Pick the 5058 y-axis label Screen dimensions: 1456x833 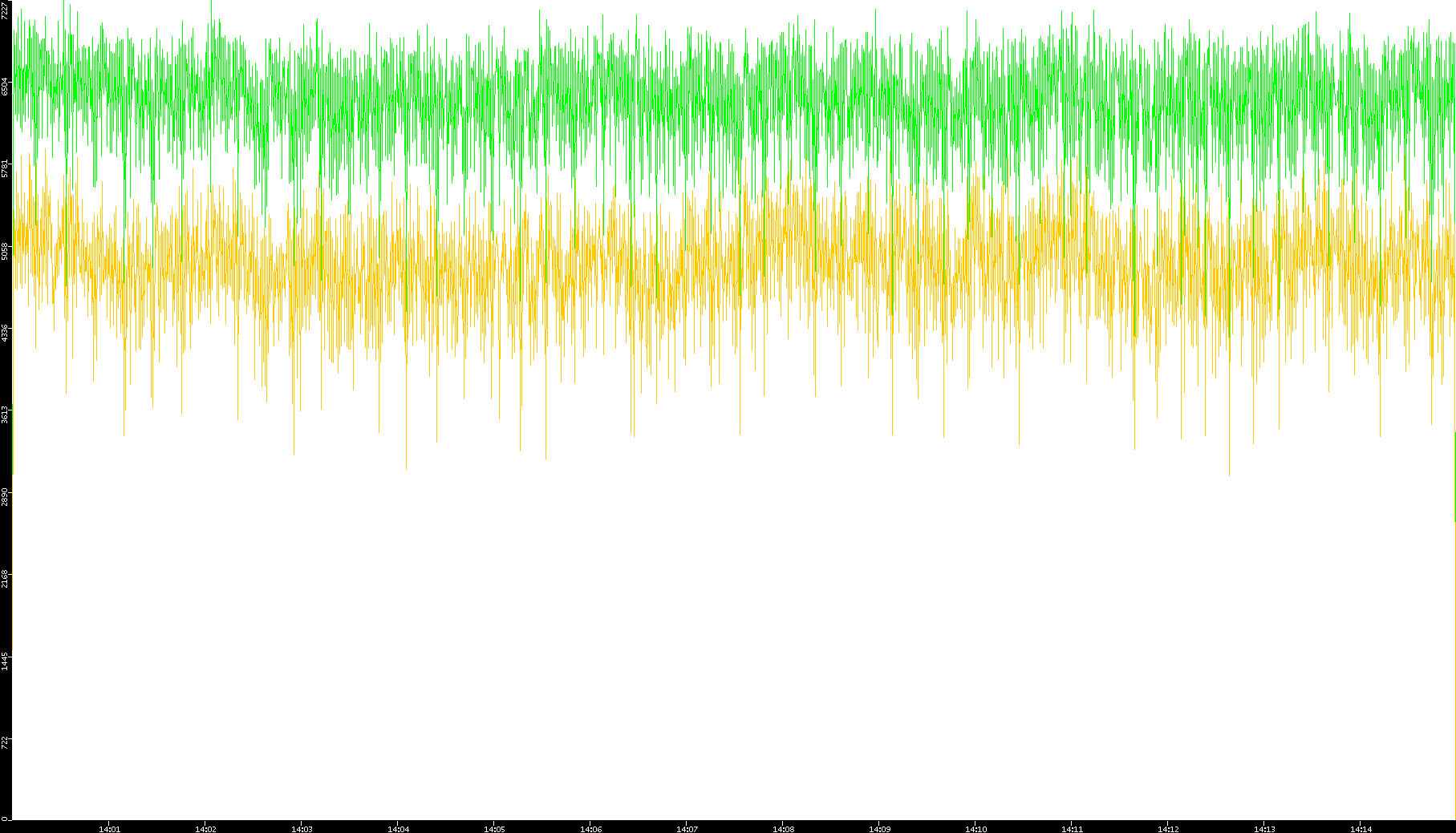click(6, 251)
